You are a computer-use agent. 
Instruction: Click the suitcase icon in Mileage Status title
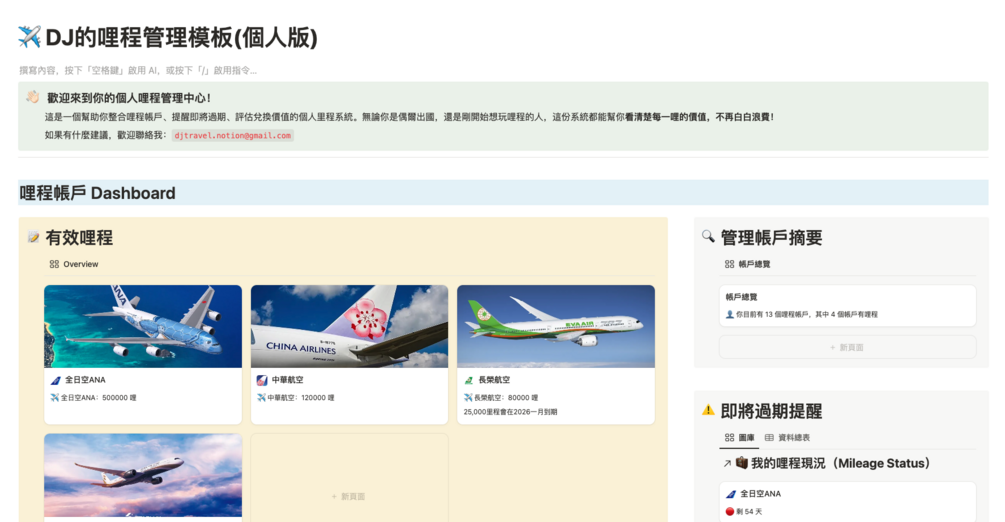[742, 462]
